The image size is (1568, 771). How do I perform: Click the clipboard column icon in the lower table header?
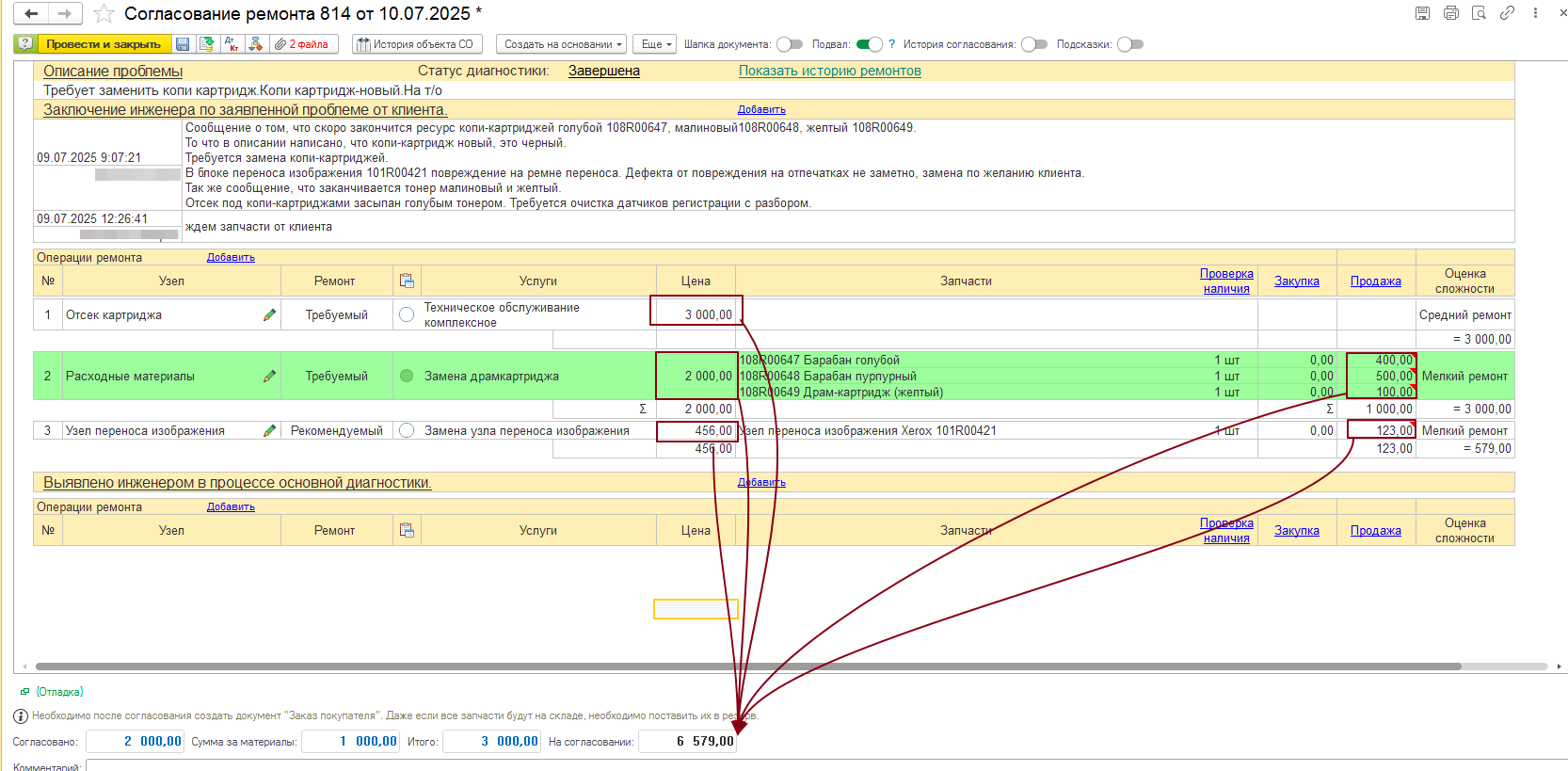click(x=407, y=530)
